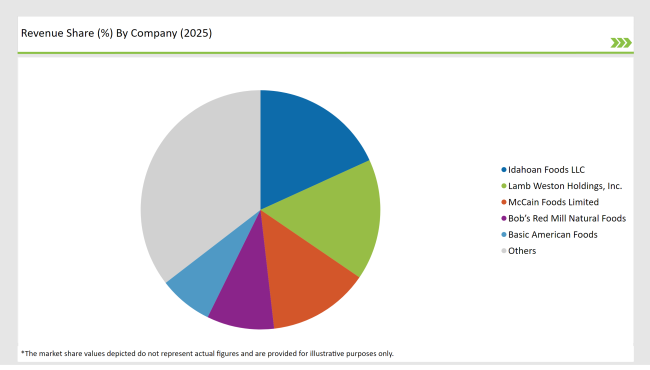
Task: Click the 'Revenue Share (%) By Company (2025)' title
Action: click(116, 33)
